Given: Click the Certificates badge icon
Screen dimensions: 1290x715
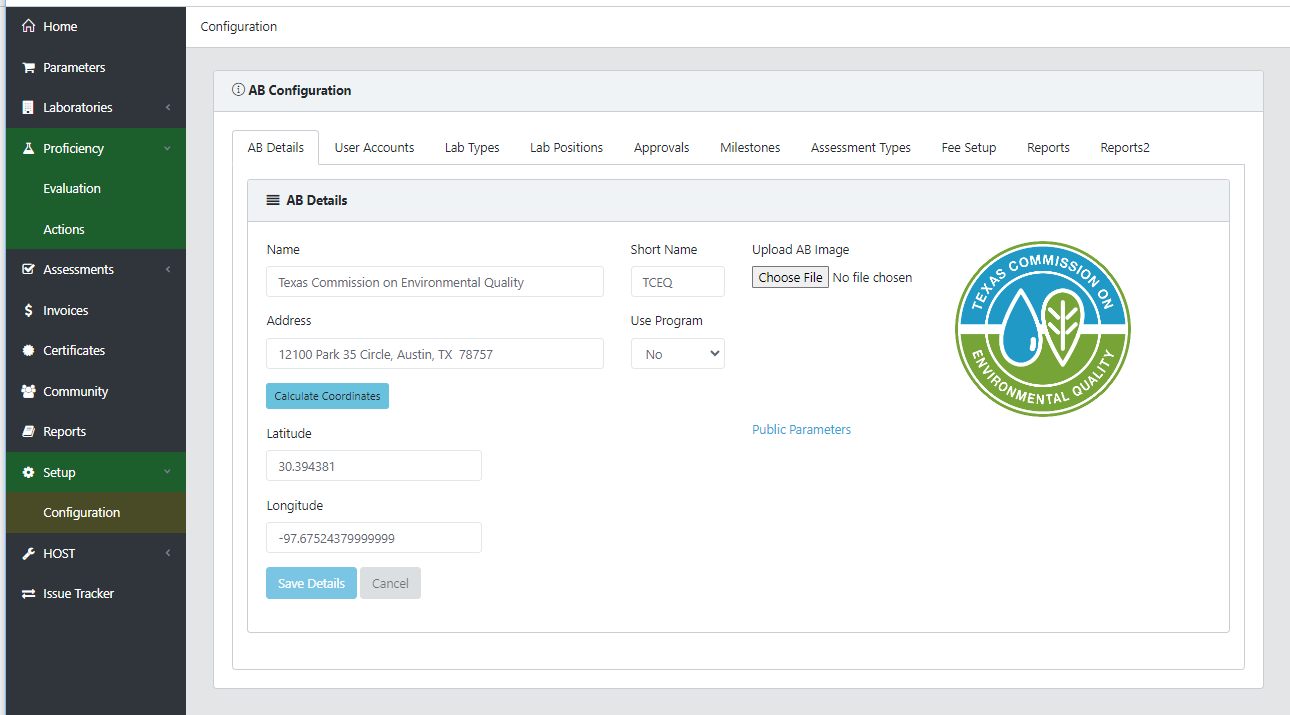Looking at the screenshot, I should coord(28,351).
